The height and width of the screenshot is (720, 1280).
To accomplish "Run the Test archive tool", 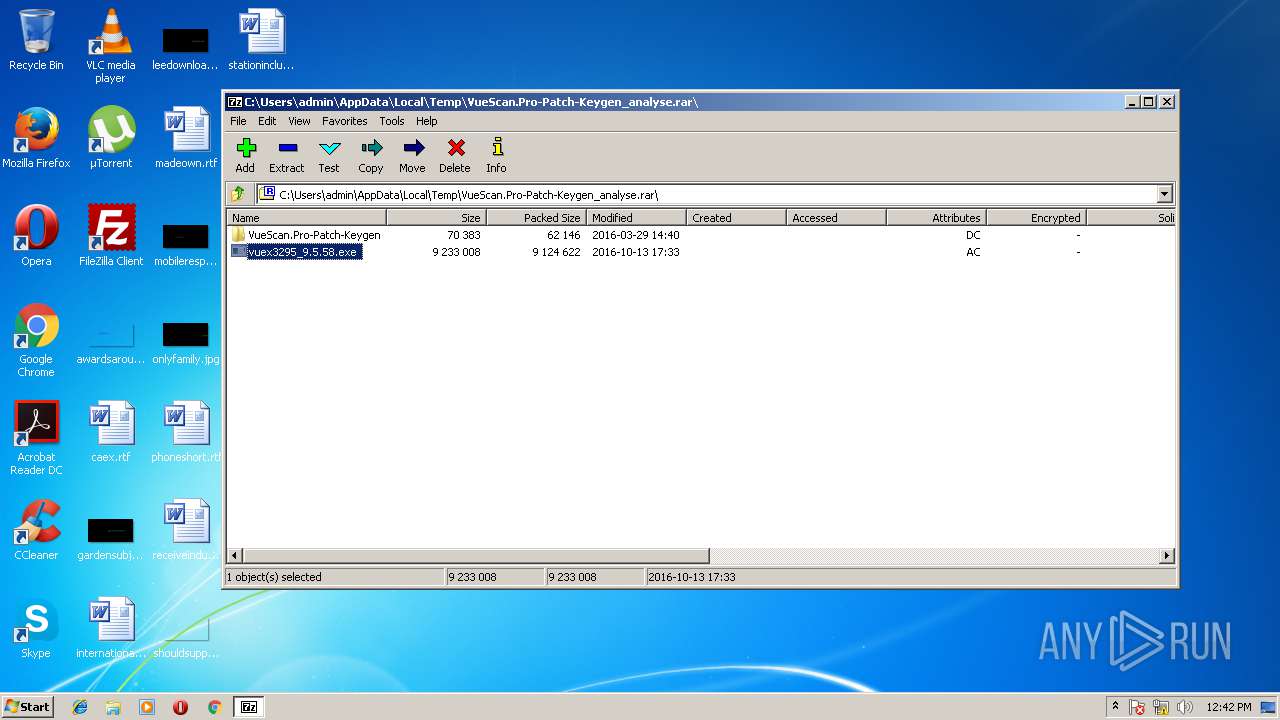I will point(329,155).
